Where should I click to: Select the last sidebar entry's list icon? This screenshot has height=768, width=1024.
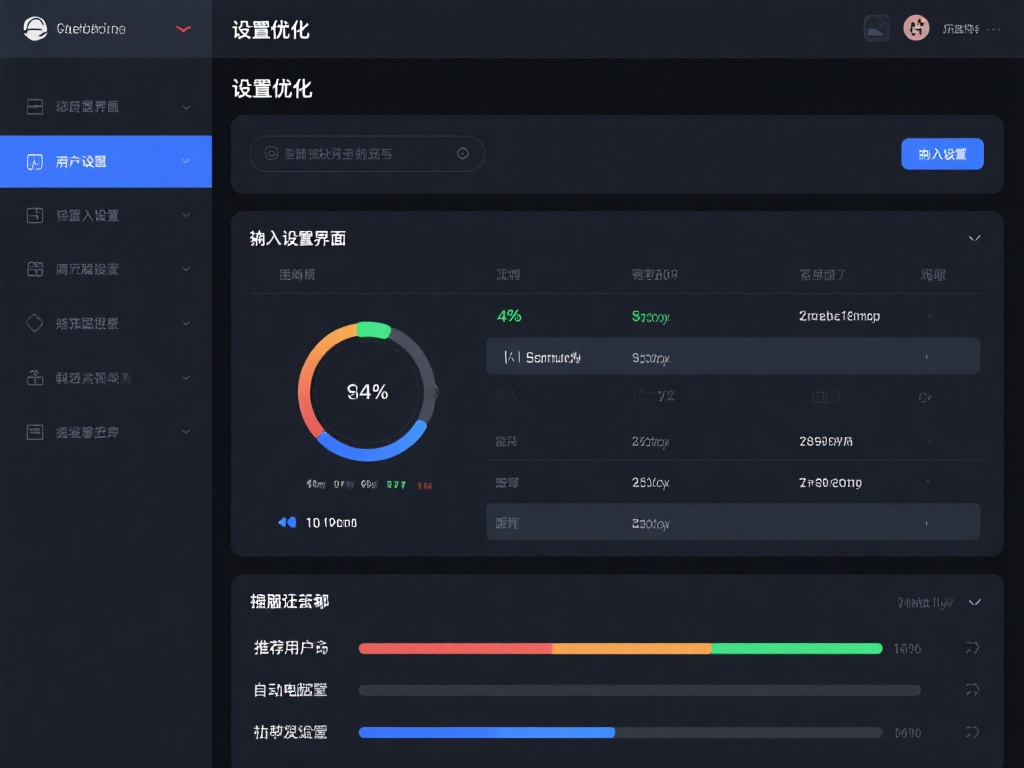(35, 432)
